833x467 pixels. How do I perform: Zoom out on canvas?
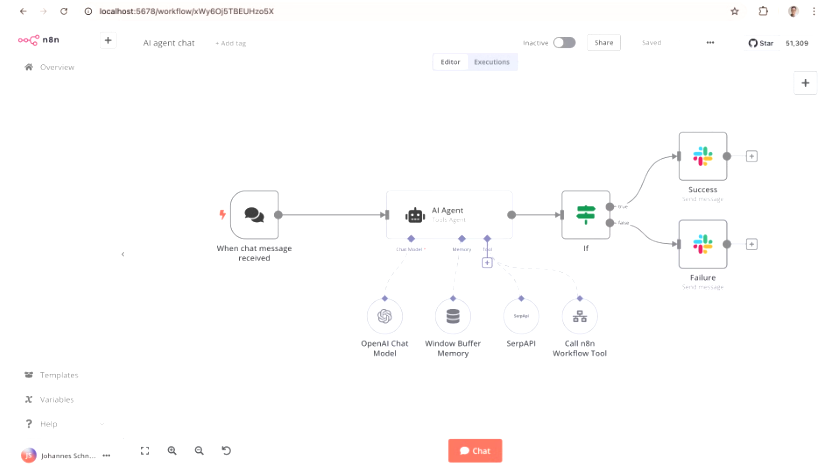(x=199, y=451)
